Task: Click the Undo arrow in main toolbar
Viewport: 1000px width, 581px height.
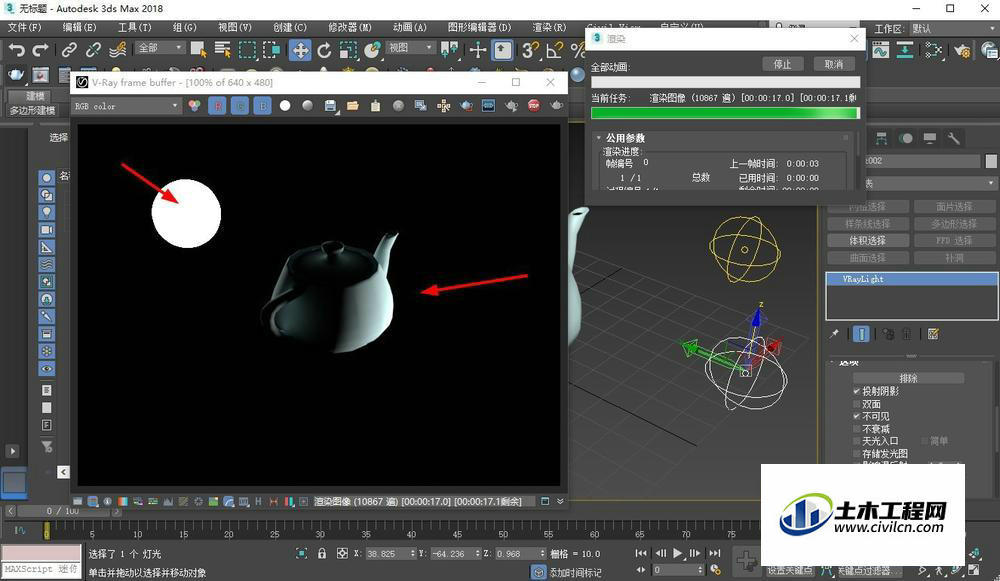Action: [x=17, y=50]
